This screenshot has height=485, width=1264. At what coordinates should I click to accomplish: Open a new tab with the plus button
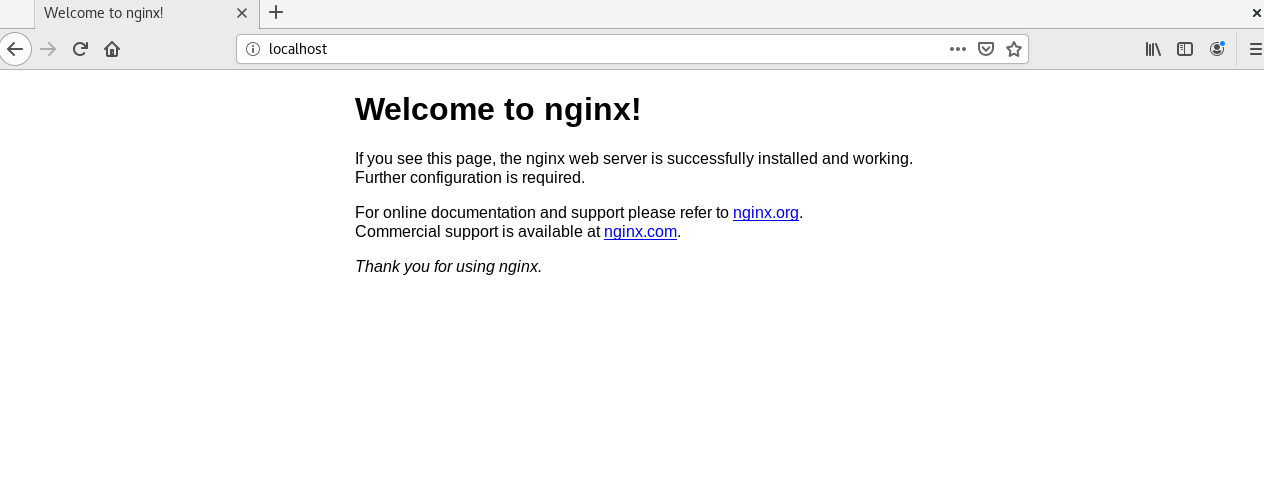point(276,13)
